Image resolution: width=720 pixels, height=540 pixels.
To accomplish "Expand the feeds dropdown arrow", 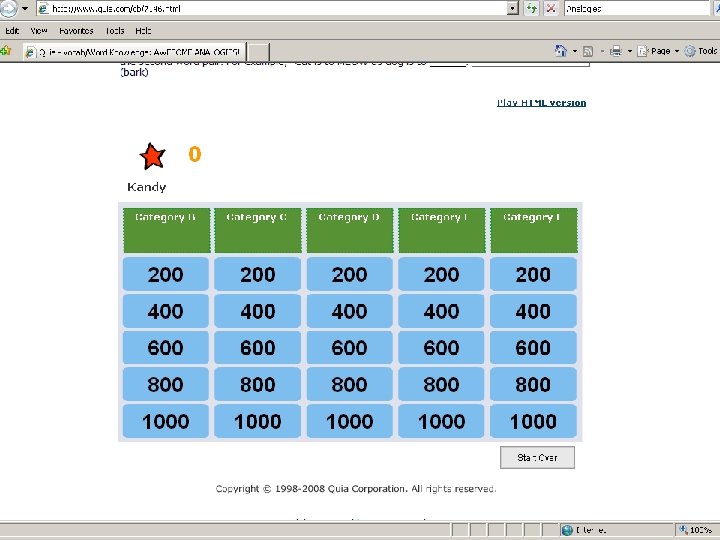I will click(x=602, y=51).
